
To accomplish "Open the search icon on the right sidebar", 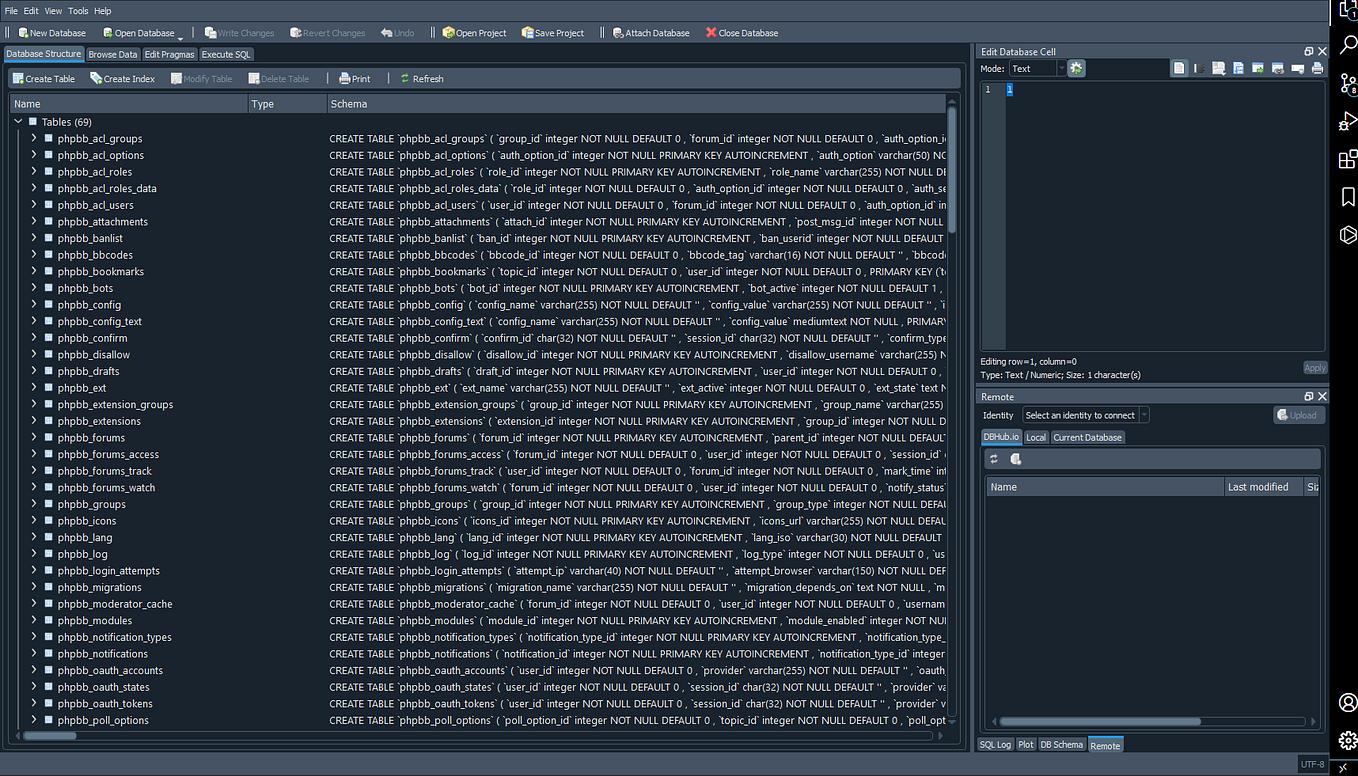I will coord(1347,45).
